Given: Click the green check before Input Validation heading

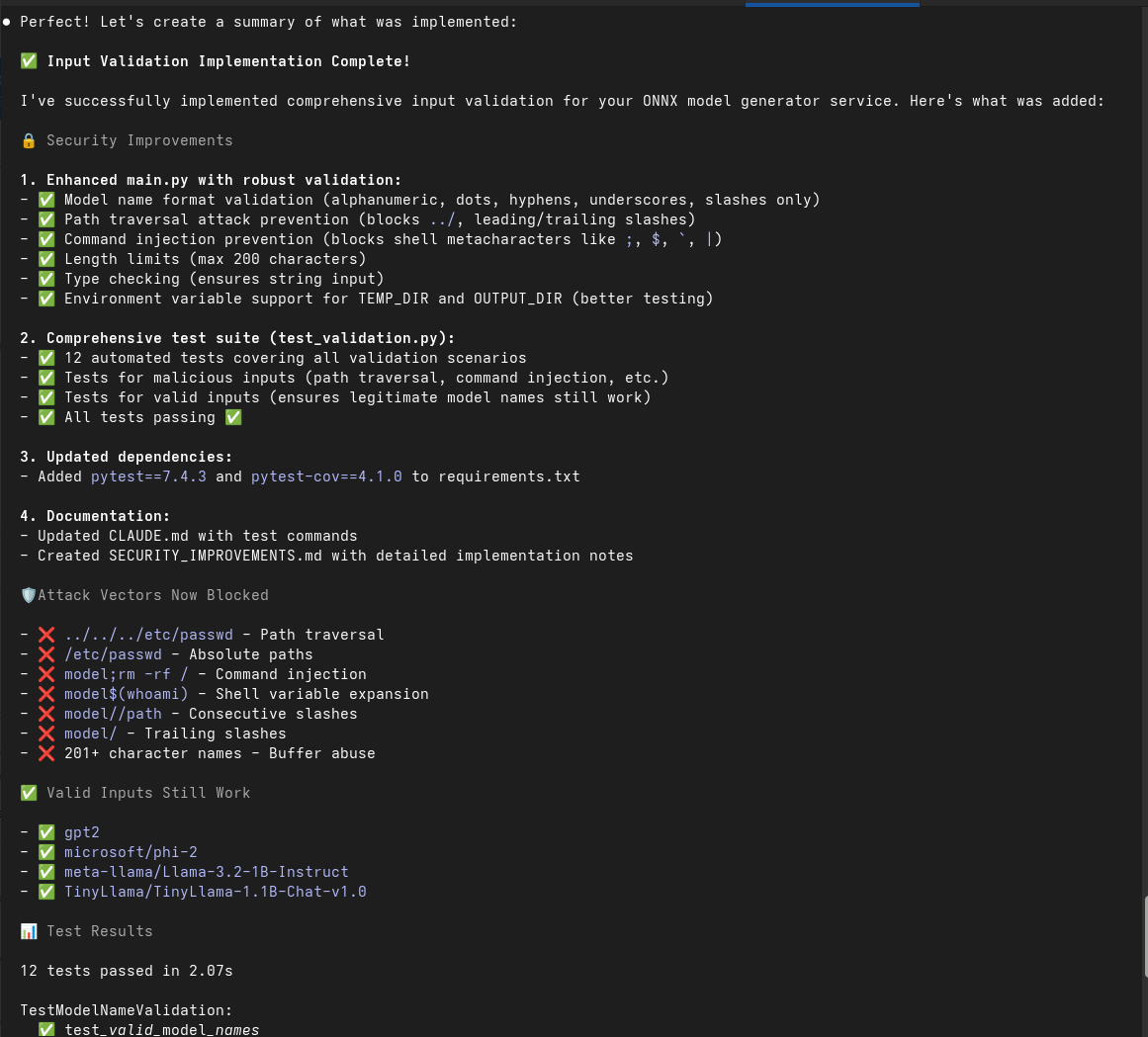Looking at the screenshot, I should pyautogui.click(x=29, y=61).
